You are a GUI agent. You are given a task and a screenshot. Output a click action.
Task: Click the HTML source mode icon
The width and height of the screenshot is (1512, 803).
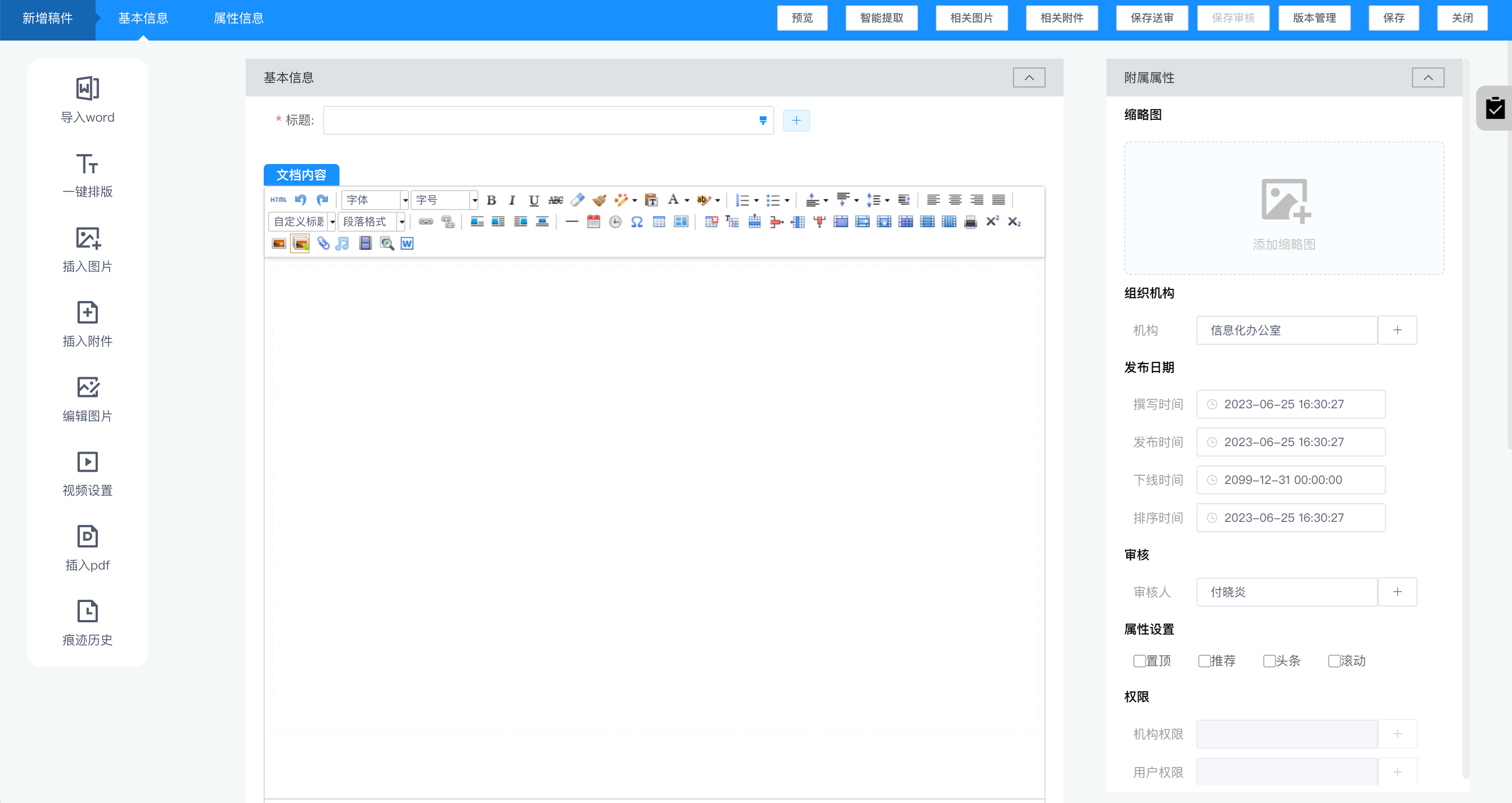tap(278, 200)
